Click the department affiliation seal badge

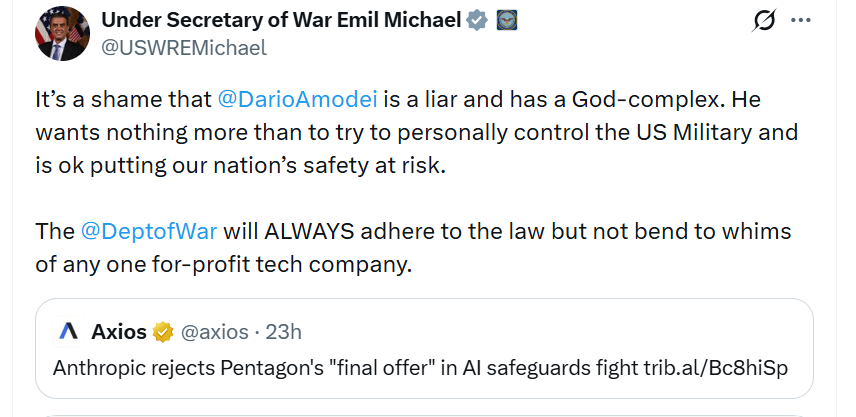(x=507, y=21)
